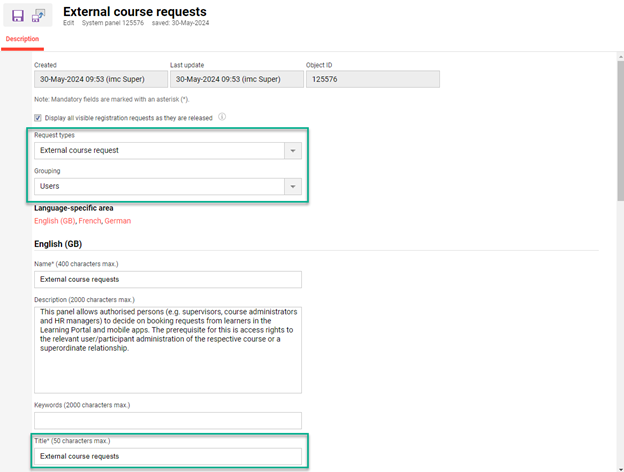This screenshot has height=472, width=624.
Task: Switch to the Description tab
Action: [22, 40]
